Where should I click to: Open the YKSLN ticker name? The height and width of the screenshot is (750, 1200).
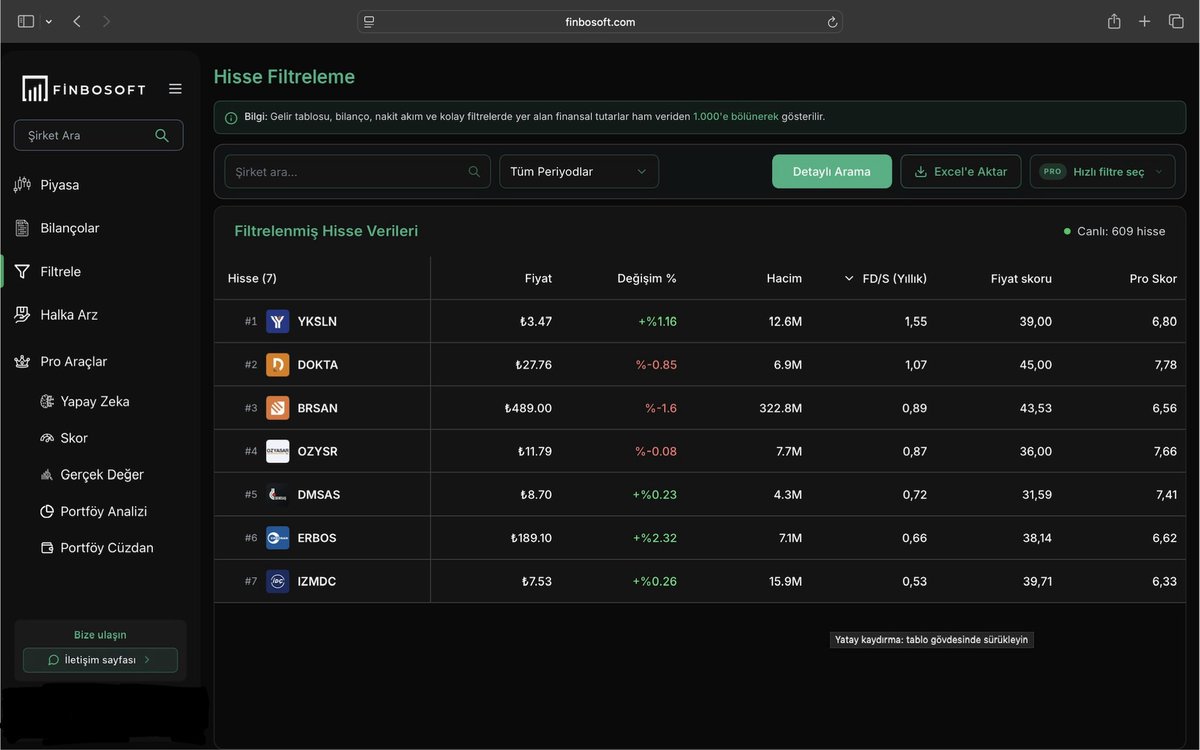tap(317, 321)
